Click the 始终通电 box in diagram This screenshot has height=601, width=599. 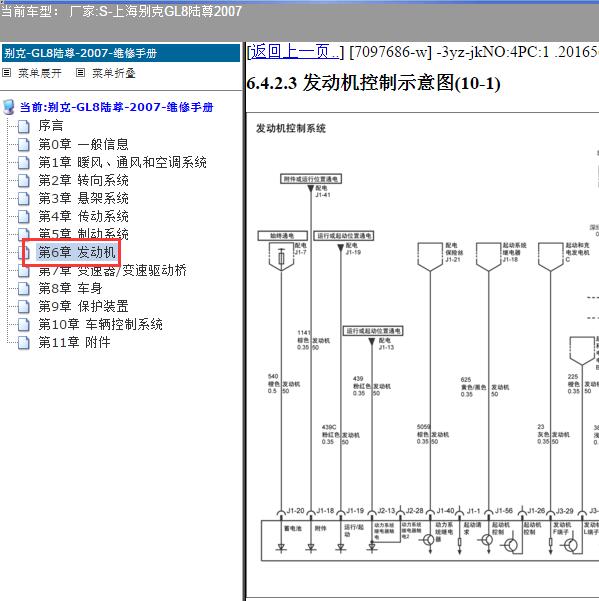tap(282, 236)
